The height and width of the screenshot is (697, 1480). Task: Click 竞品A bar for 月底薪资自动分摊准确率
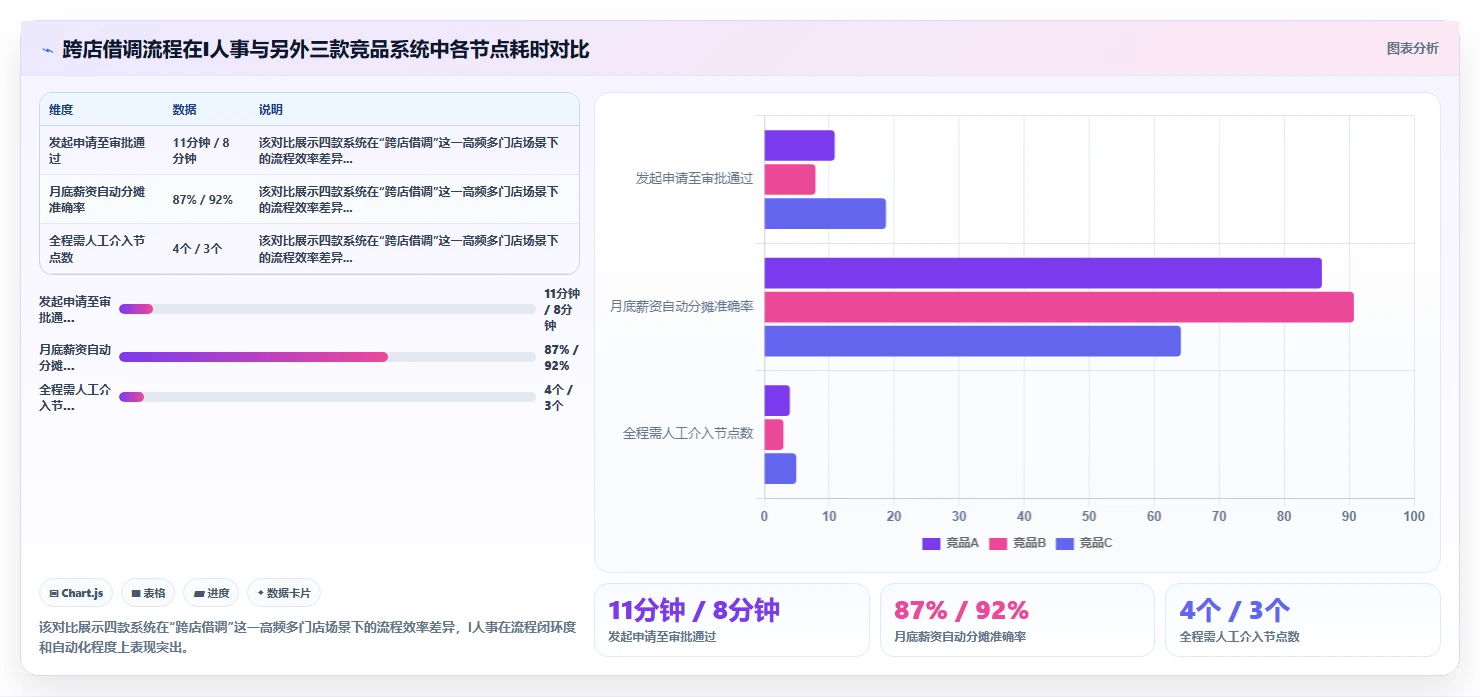[x=1043, y=273]
